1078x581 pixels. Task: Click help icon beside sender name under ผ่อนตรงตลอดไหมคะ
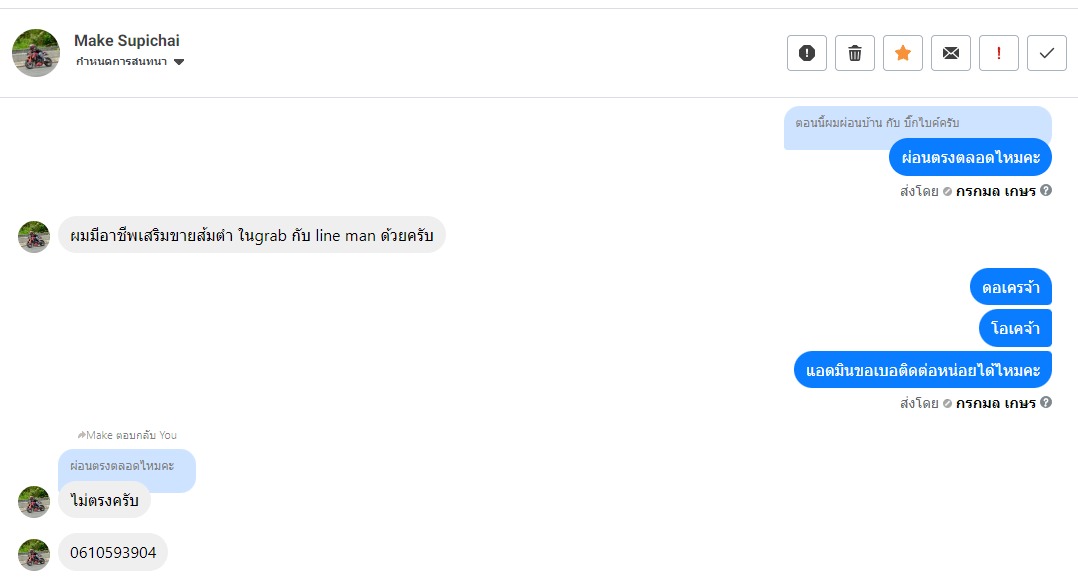click(x=1046, y=190)
